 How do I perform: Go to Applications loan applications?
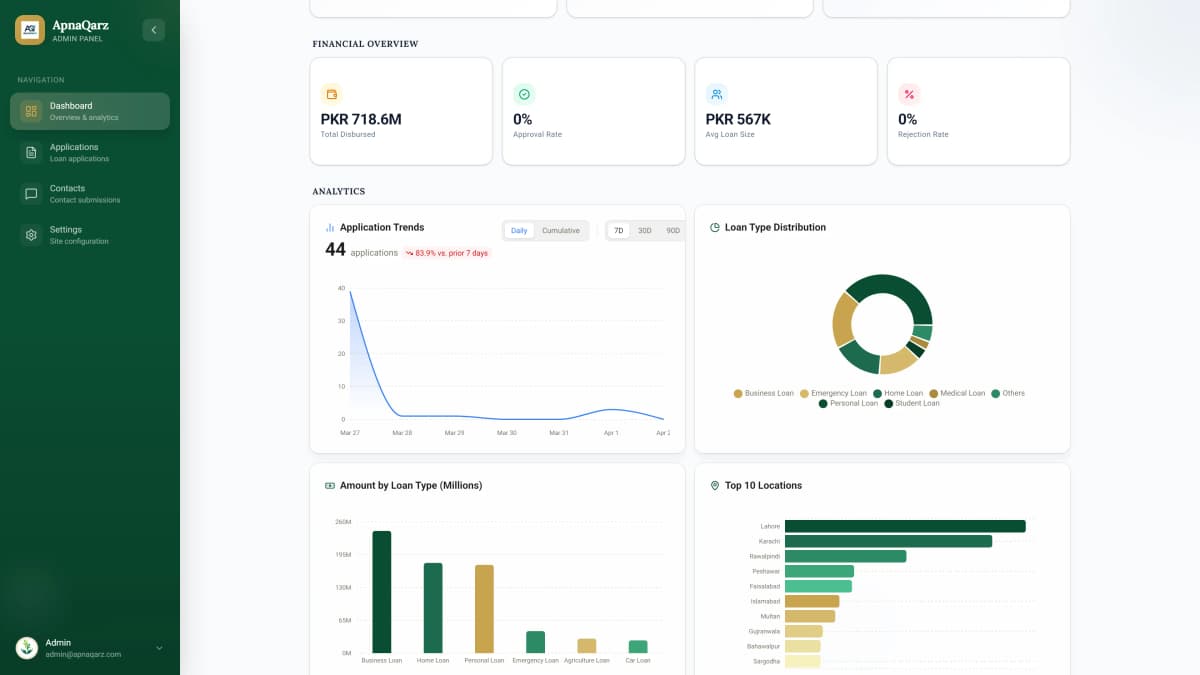[90, 152]
